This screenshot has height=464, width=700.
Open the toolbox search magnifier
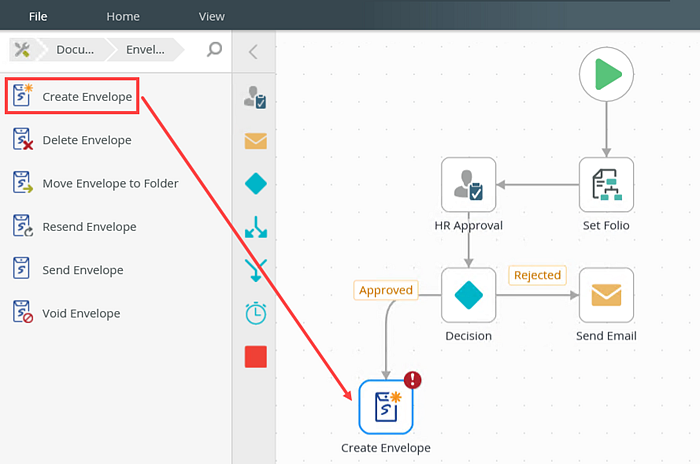[214, 50]
